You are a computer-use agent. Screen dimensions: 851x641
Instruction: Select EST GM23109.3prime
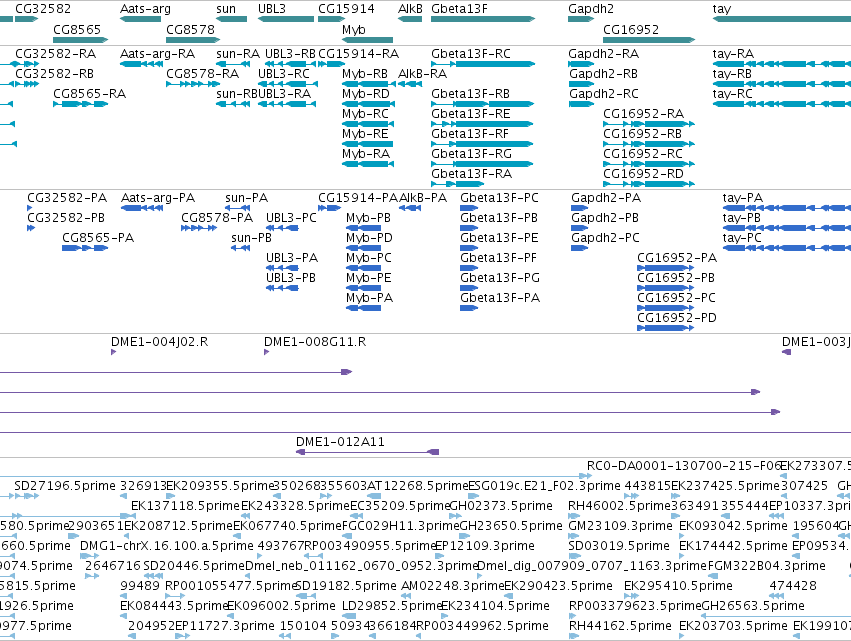pos(619,526)
